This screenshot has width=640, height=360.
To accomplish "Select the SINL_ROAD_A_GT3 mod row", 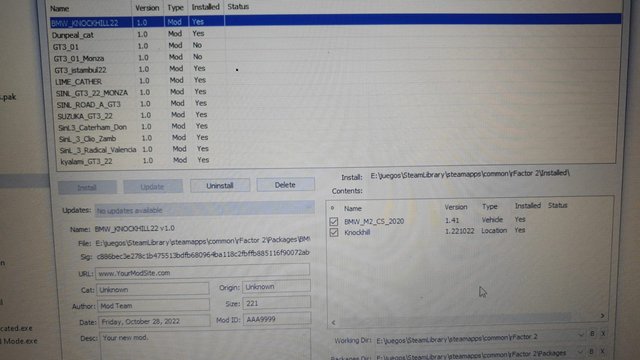I will pyautogui.click(x=336, y=104).
